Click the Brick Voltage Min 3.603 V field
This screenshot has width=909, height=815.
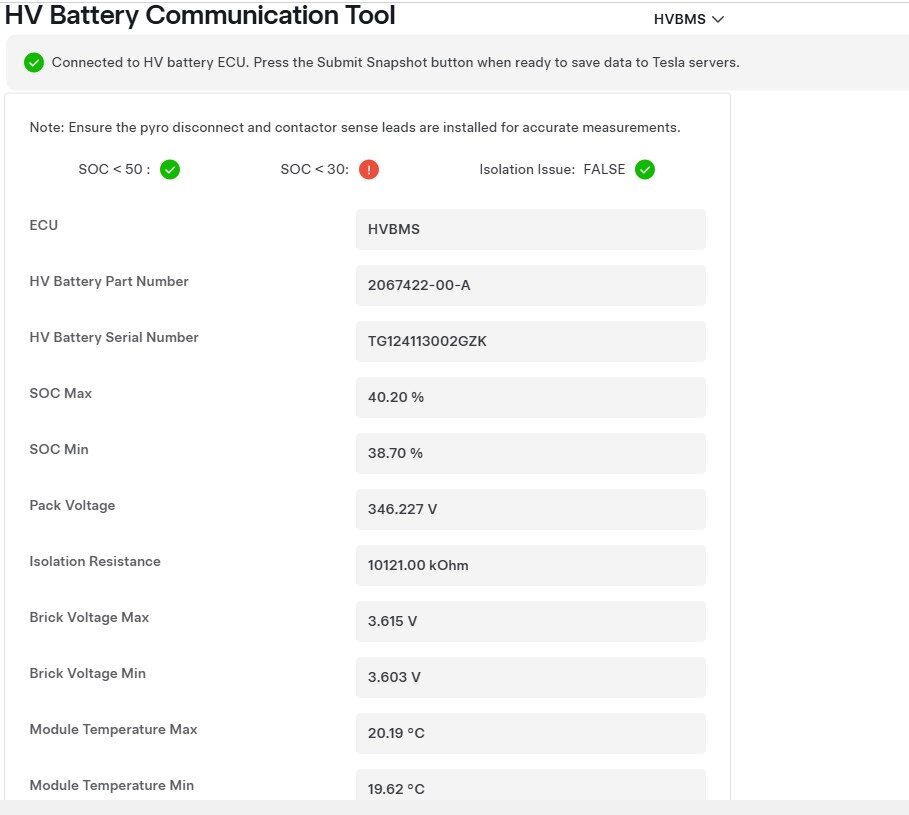530,677
